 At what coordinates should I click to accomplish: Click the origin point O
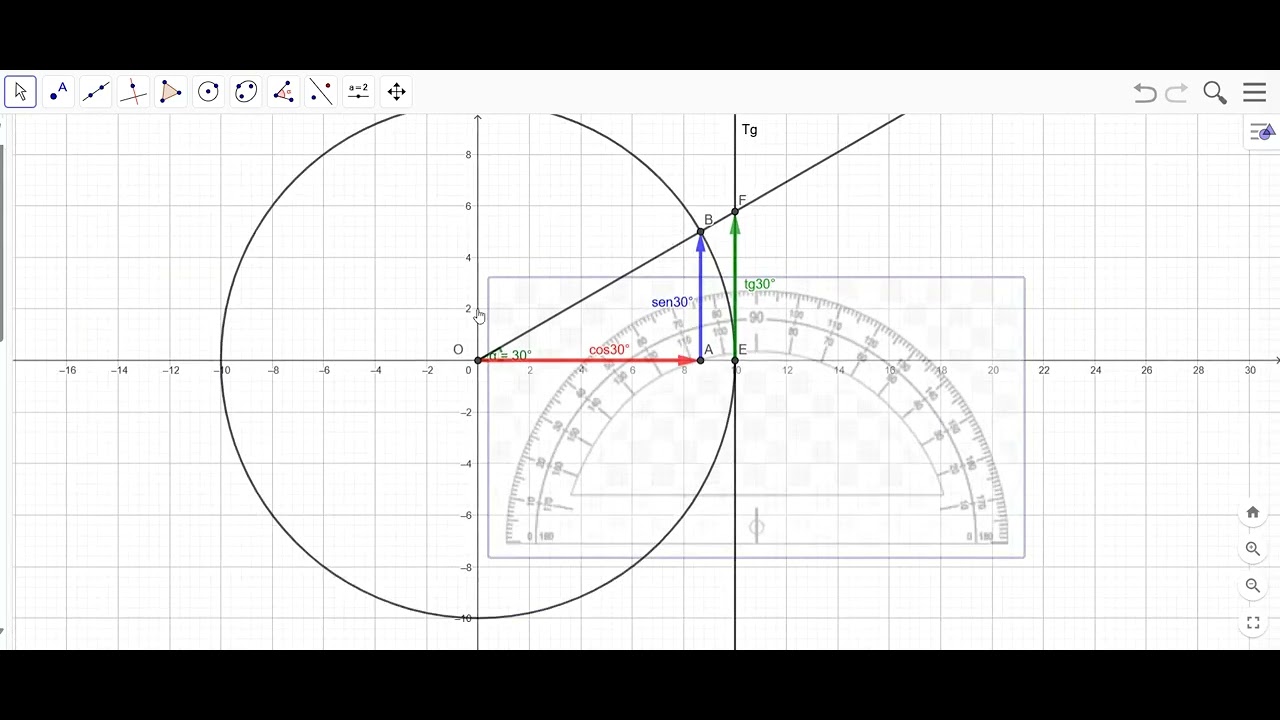pyautogui.click(x=478, y=360)
